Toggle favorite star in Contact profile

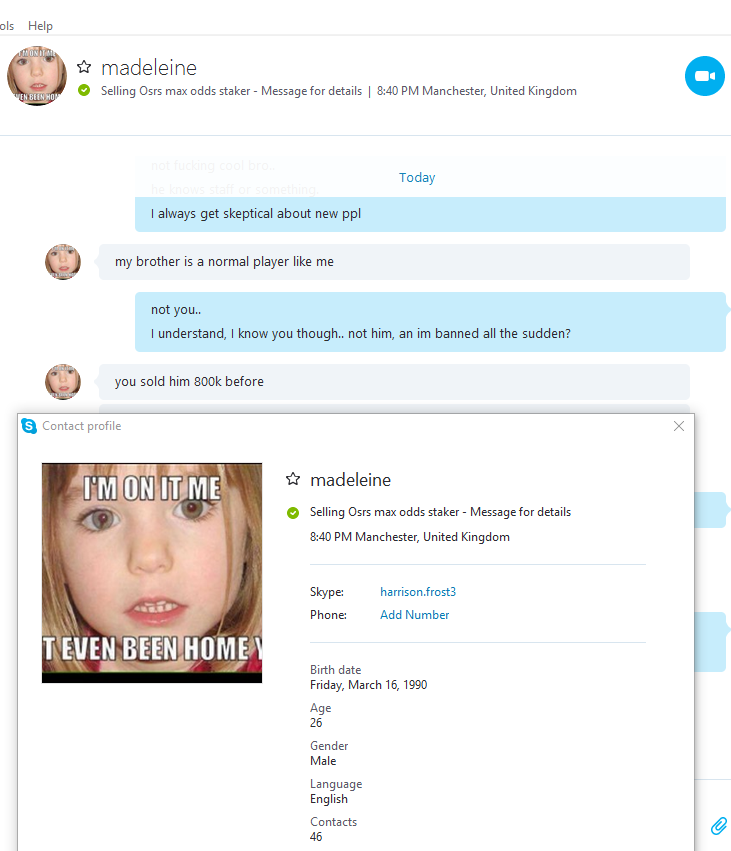(293, 479)
